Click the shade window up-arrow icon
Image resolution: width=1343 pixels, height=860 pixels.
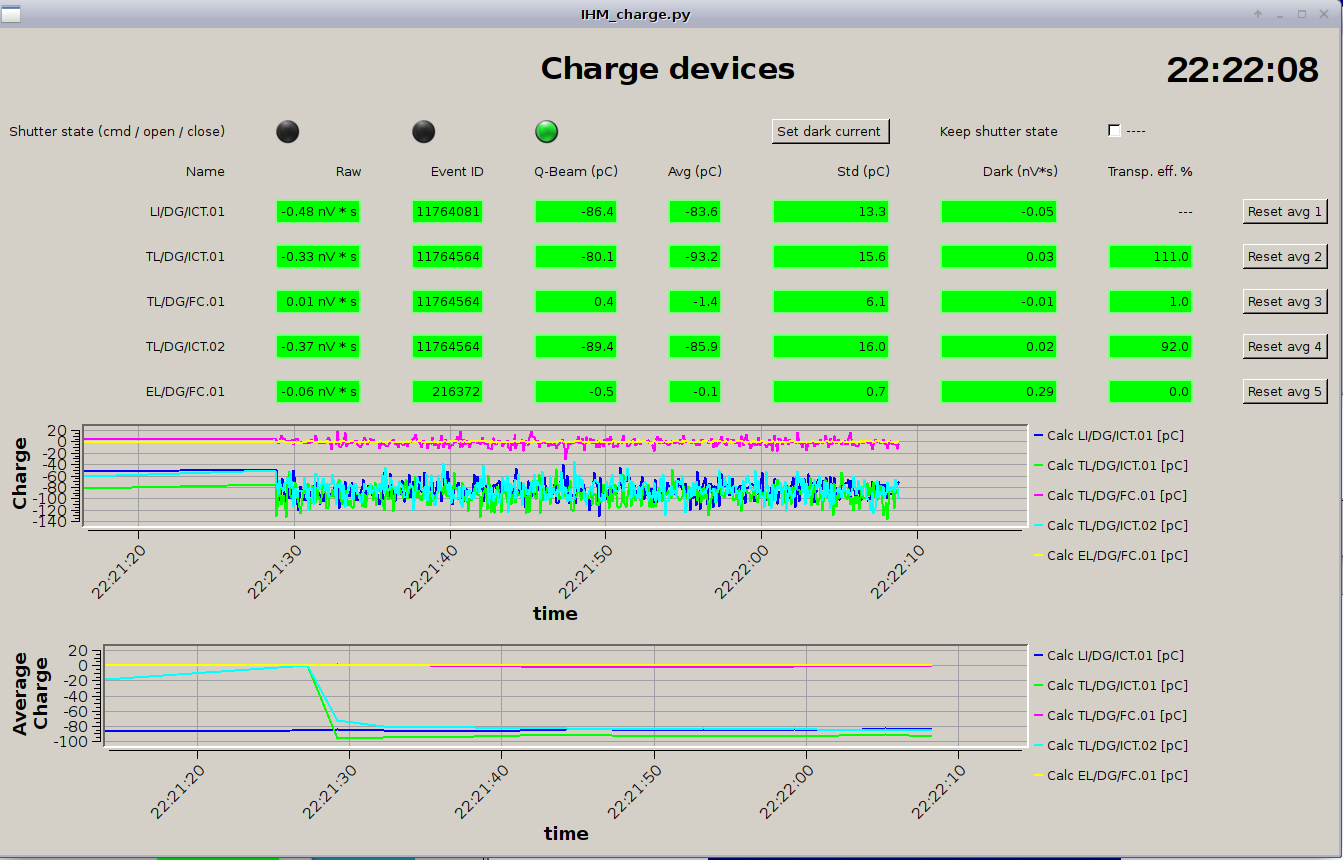(x=1258, y=14)
